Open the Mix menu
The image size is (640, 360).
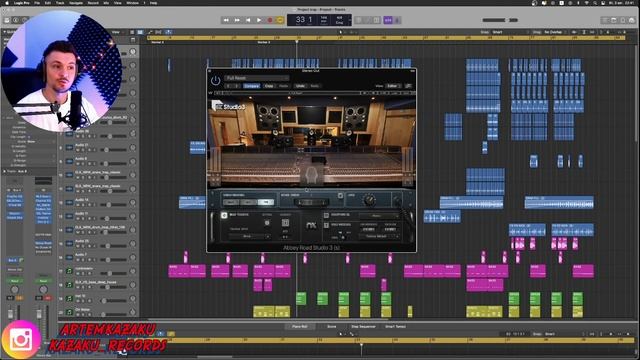coord(106,3)
